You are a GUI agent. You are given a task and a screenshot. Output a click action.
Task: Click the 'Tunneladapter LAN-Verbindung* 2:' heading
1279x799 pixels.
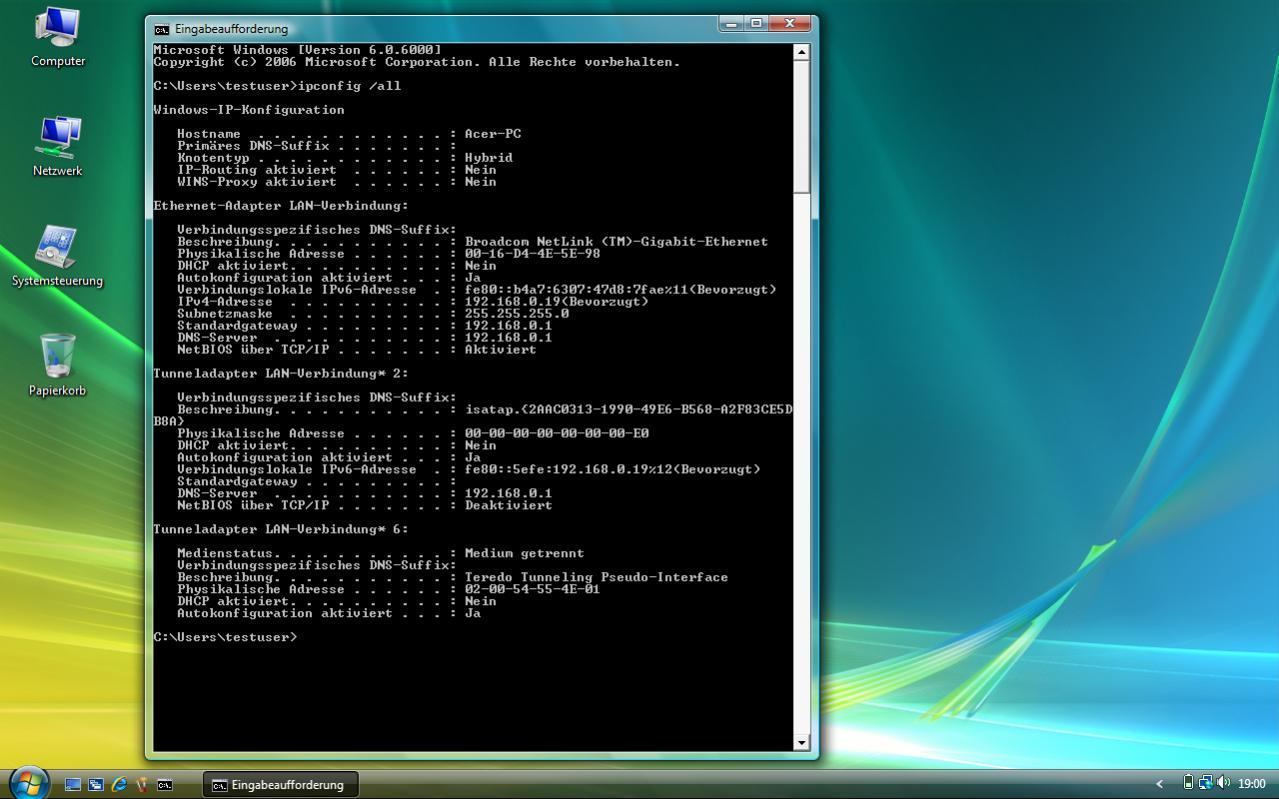click(x=281, y=374)
